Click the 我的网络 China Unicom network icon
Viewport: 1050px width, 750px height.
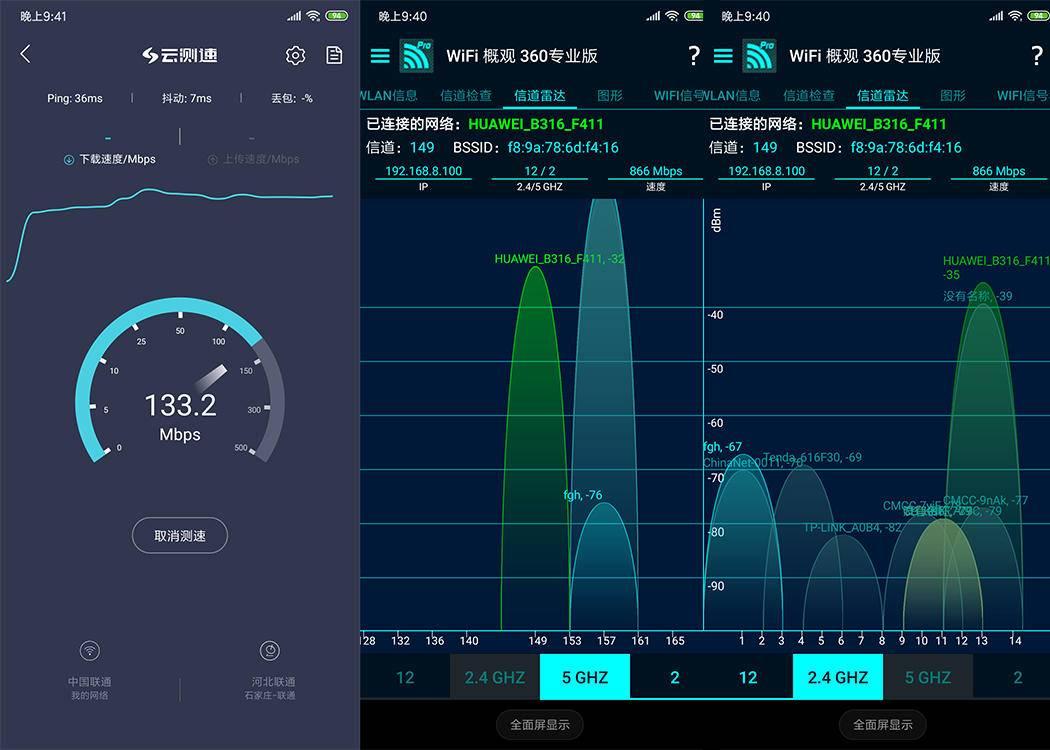(89, 650)
